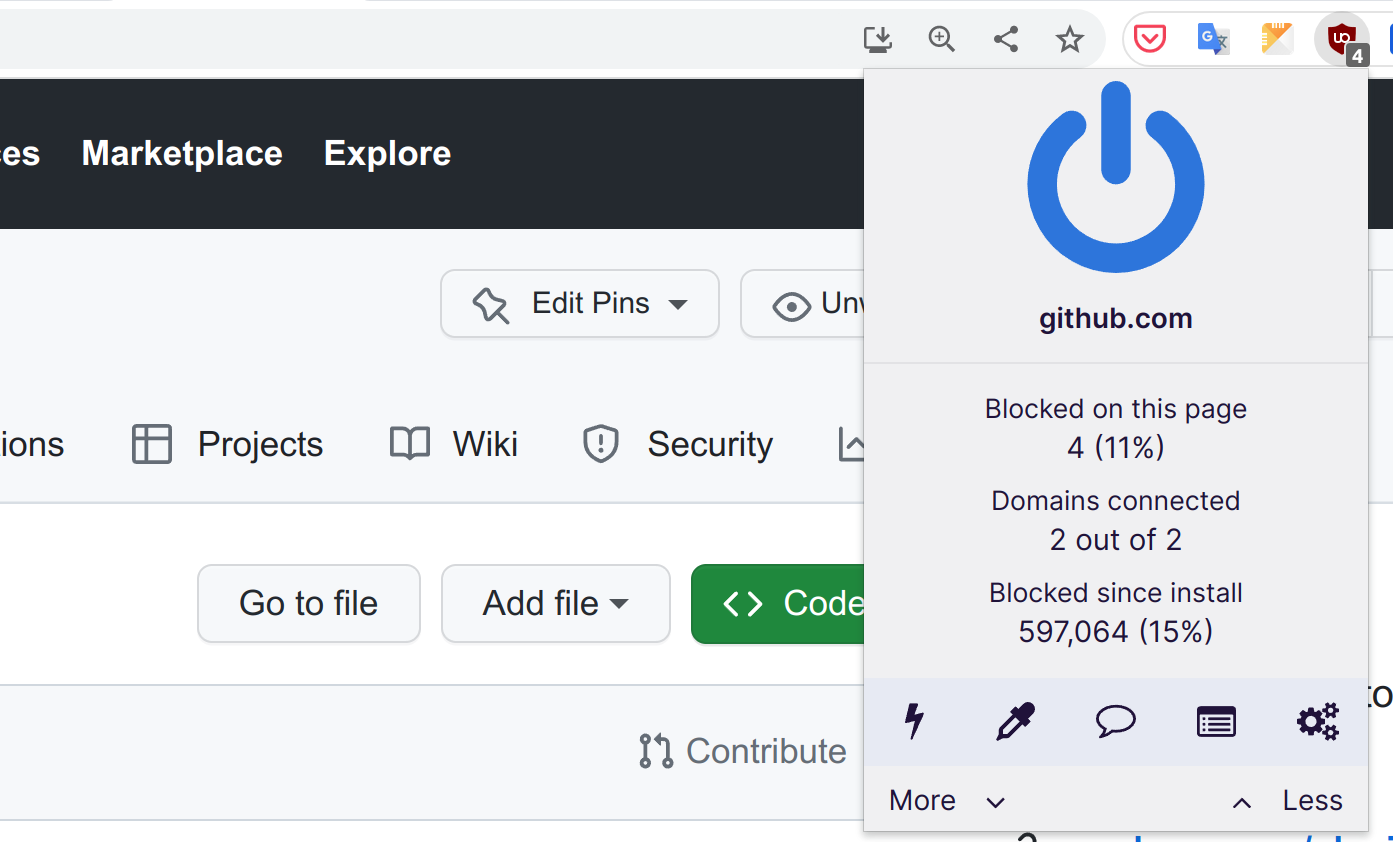Collapse popup with Less option
1393x842 pixels.
[1288, 801]
